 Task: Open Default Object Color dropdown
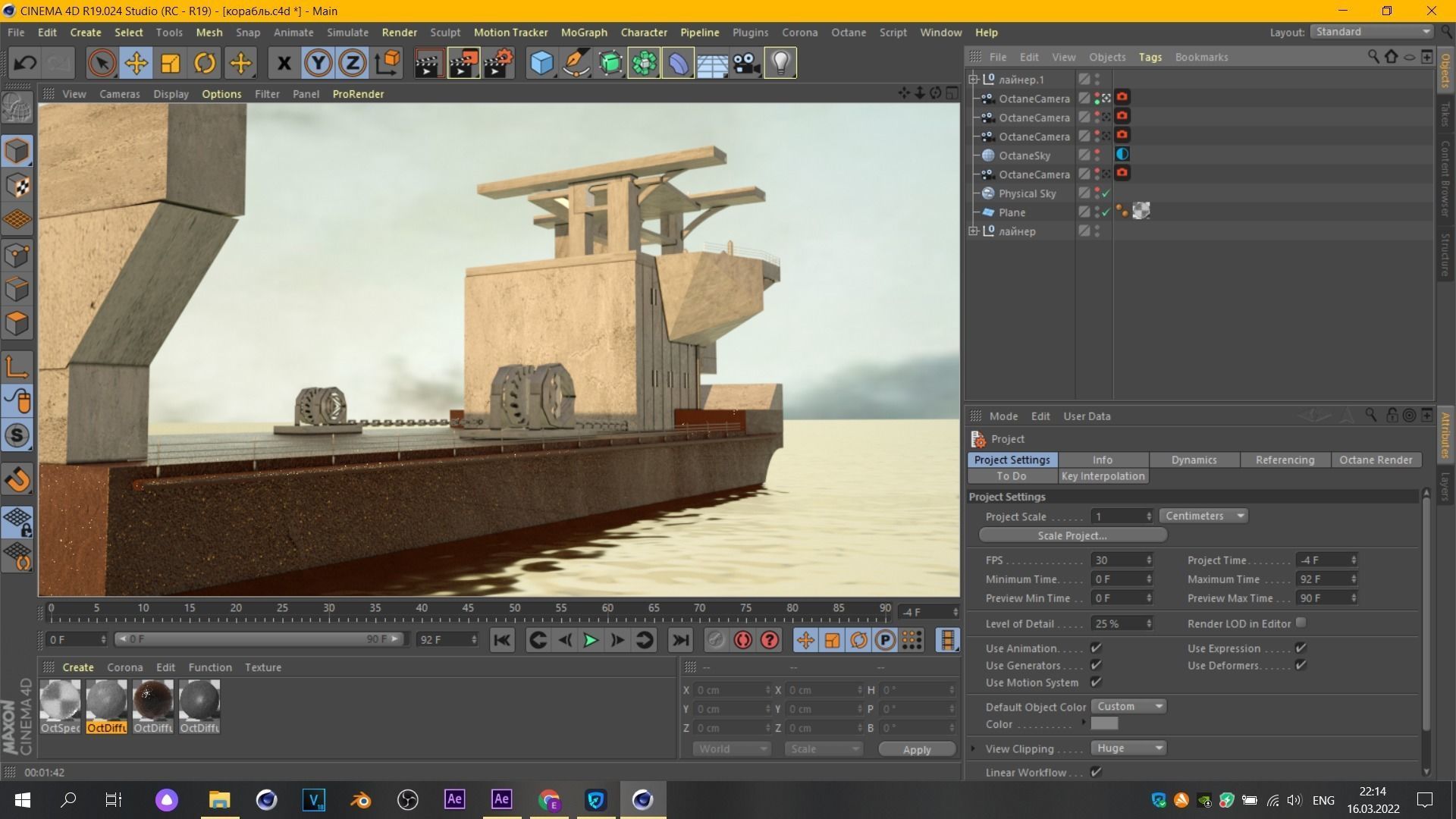pos(1128,706)
